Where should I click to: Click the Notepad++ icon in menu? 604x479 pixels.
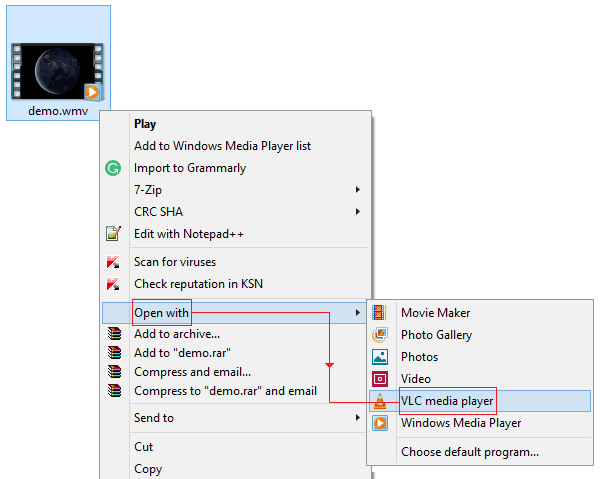pyautogui.click(x=113, y=234)
